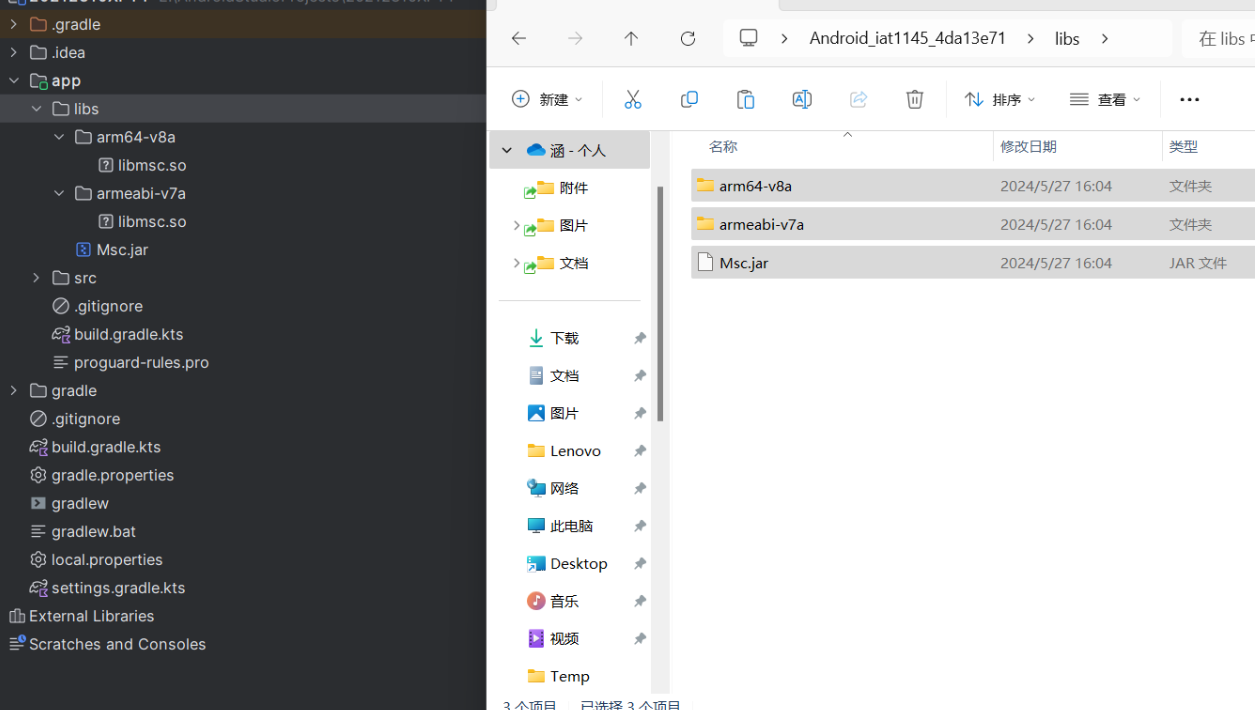The image size is (1256, 710).
Task: Select External Libraries in project tree
Action: click(91, 616)
